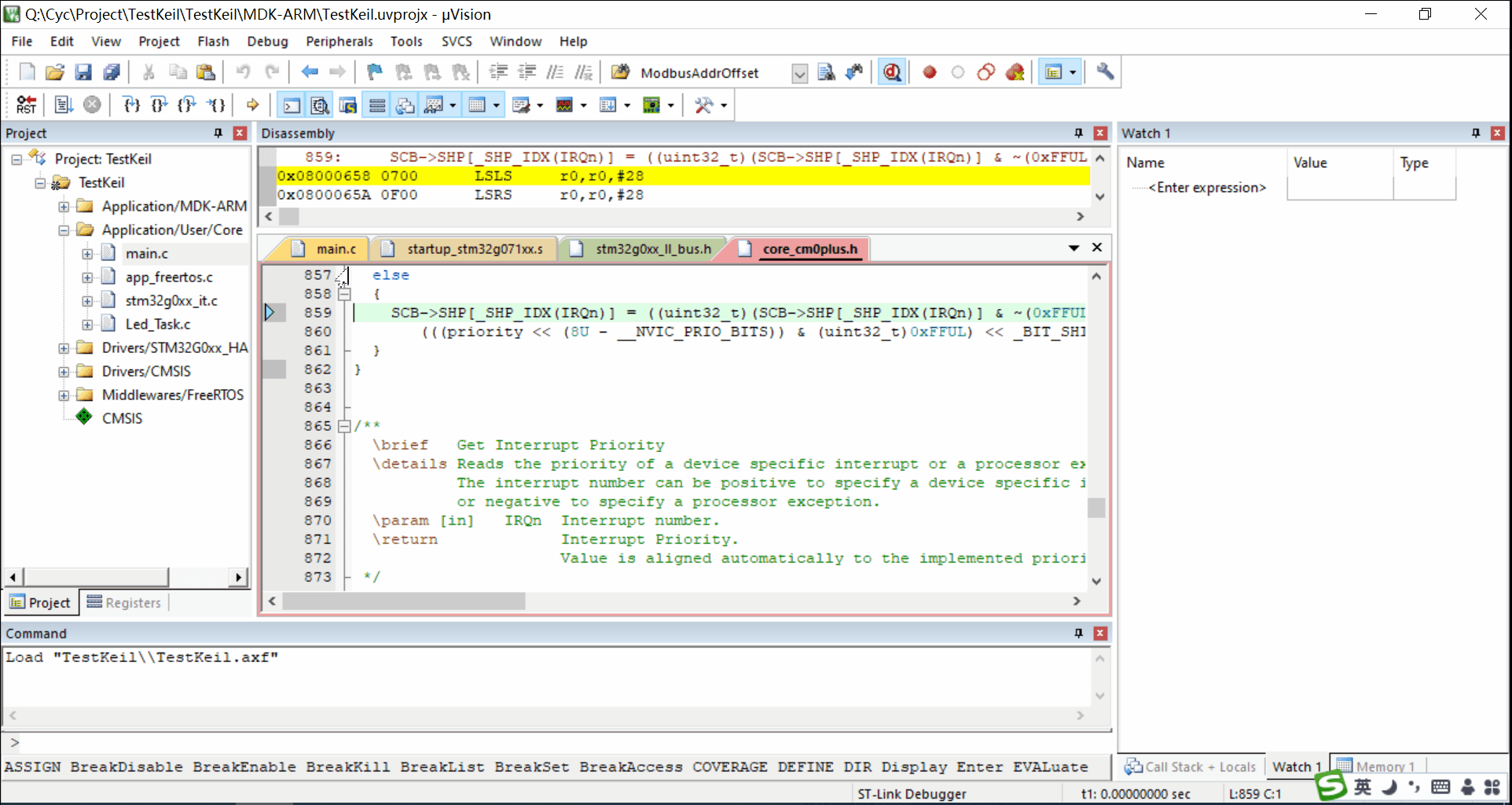Click the Incremental Find binoculars icon
Image resolution: width=1512 pixels, height=805 pixels.
(x=854, y=72)
